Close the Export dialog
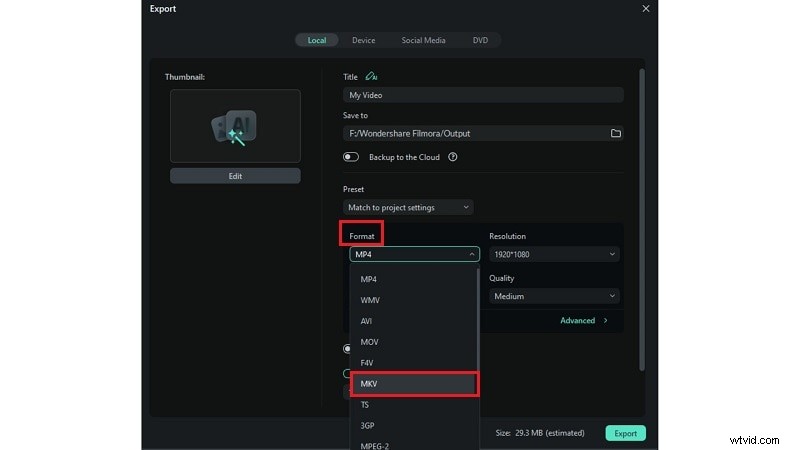Image resolution: width=800 pixels, height=450 pixels. coord(645,9)
